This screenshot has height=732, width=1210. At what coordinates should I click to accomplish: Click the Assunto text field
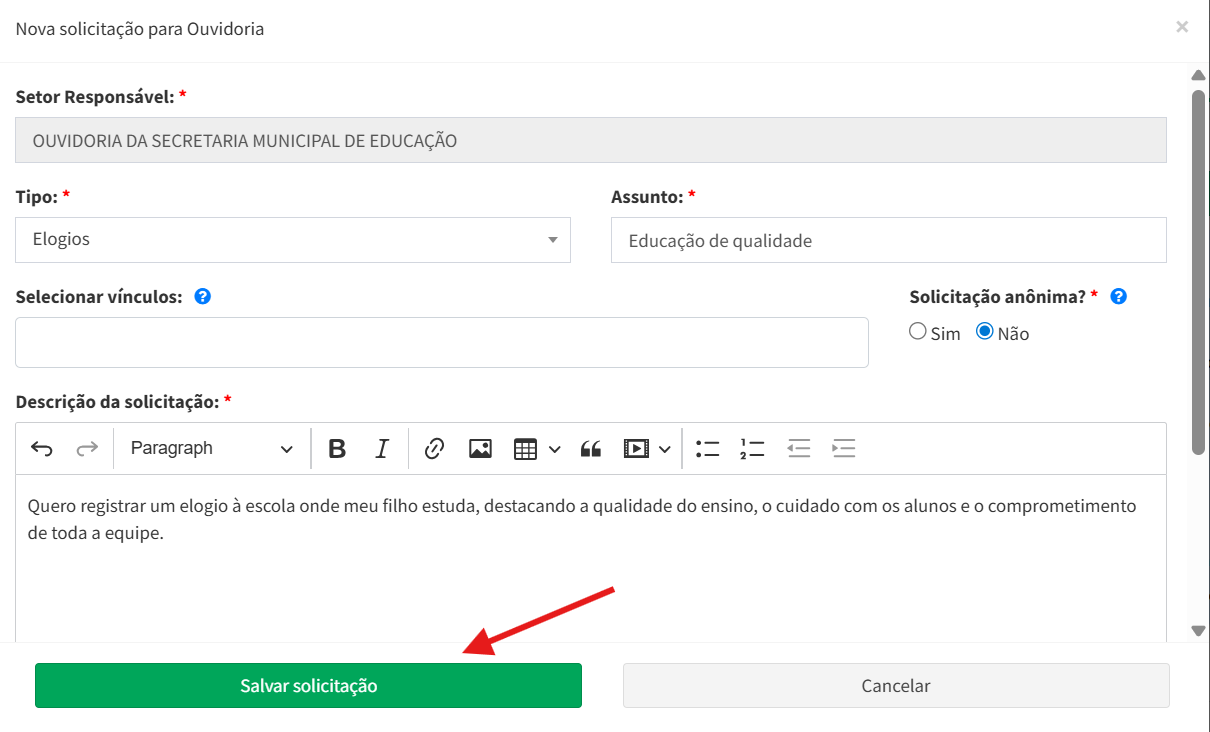(x=888, y=241)
